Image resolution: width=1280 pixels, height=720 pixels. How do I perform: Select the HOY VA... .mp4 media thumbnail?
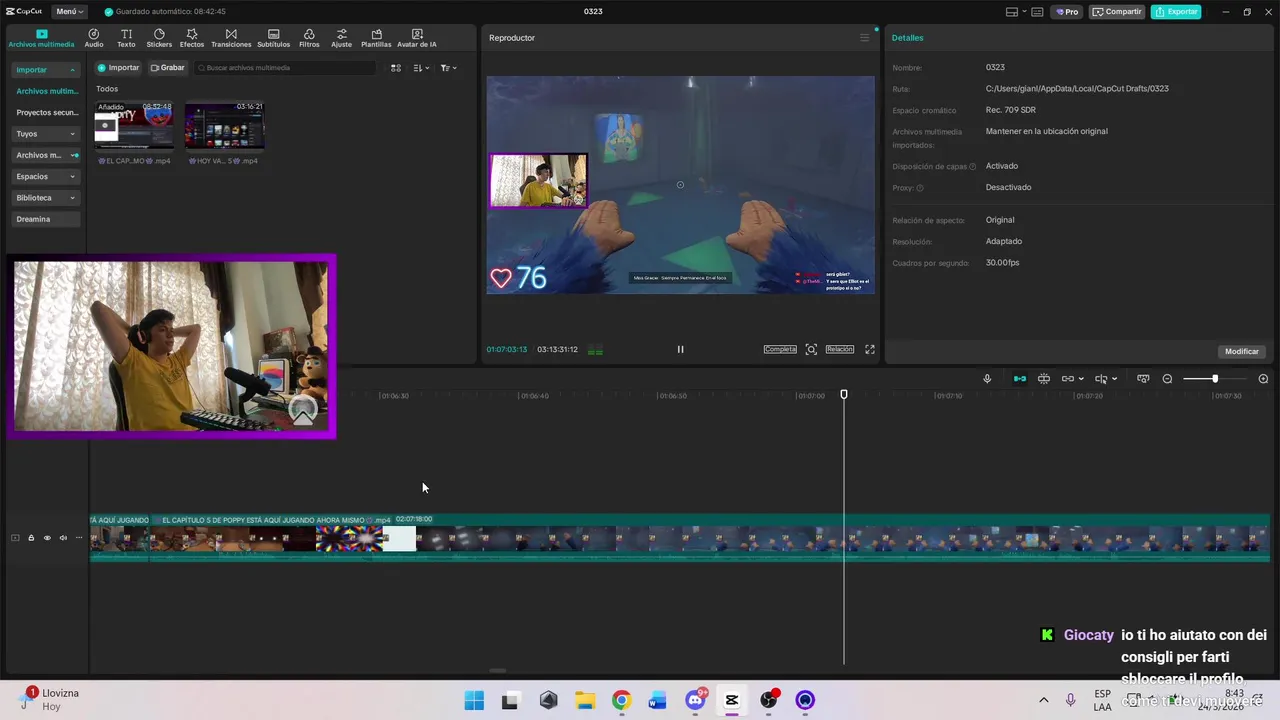pyautogui.click(x=224, y=126)
